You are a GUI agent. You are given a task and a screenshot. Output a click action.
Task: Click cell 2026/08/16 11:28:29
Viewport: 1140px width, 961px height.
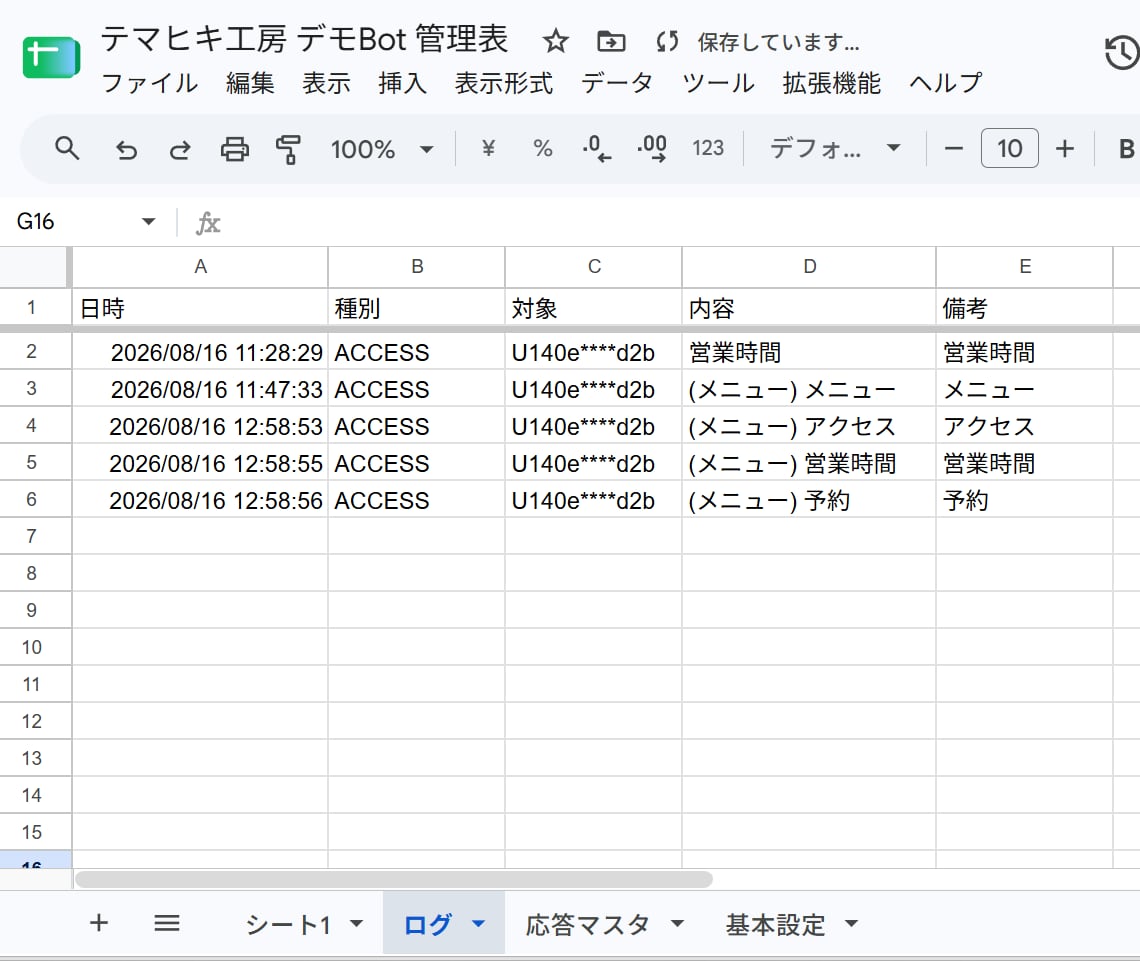click(200, 352)
